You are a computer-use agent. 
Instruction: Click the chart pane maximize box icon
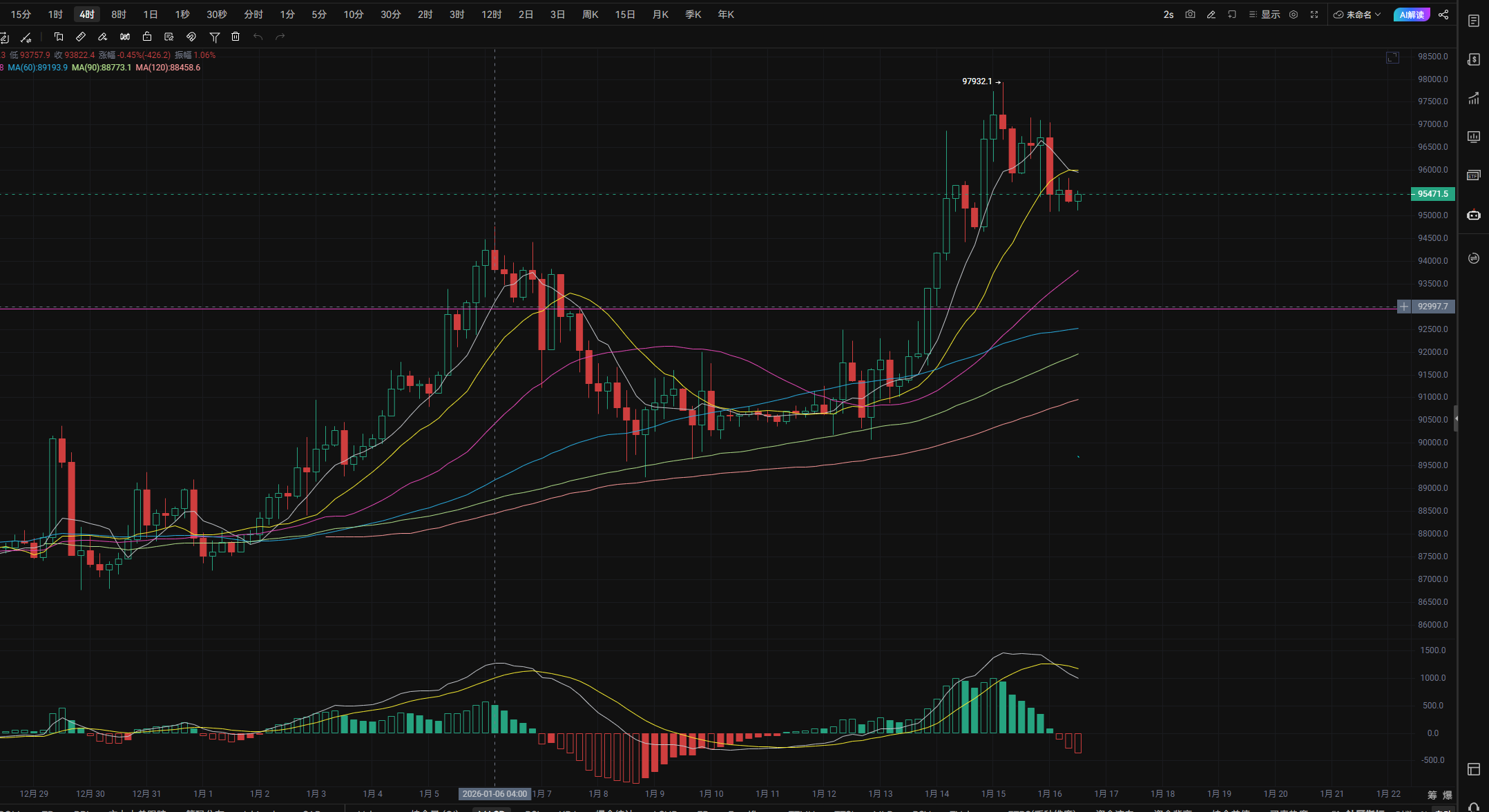tap(1392, 57)
